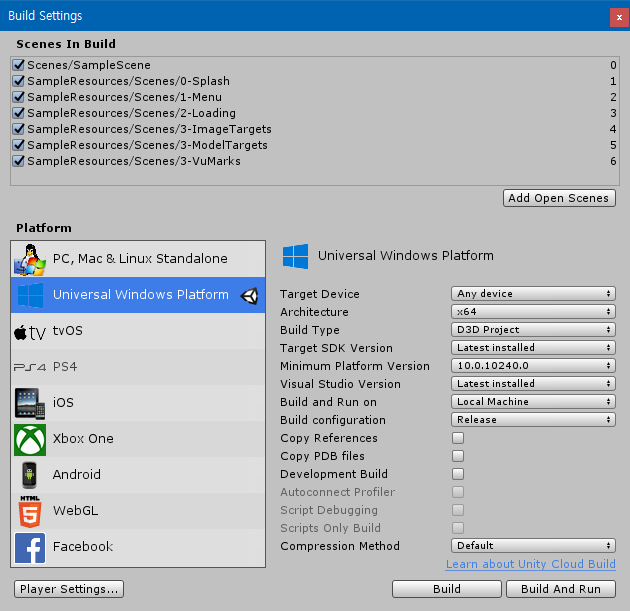Uncheck the 2-Loading scene checkbox
This screenshot has width=630, height=611.
click(18, 113)
